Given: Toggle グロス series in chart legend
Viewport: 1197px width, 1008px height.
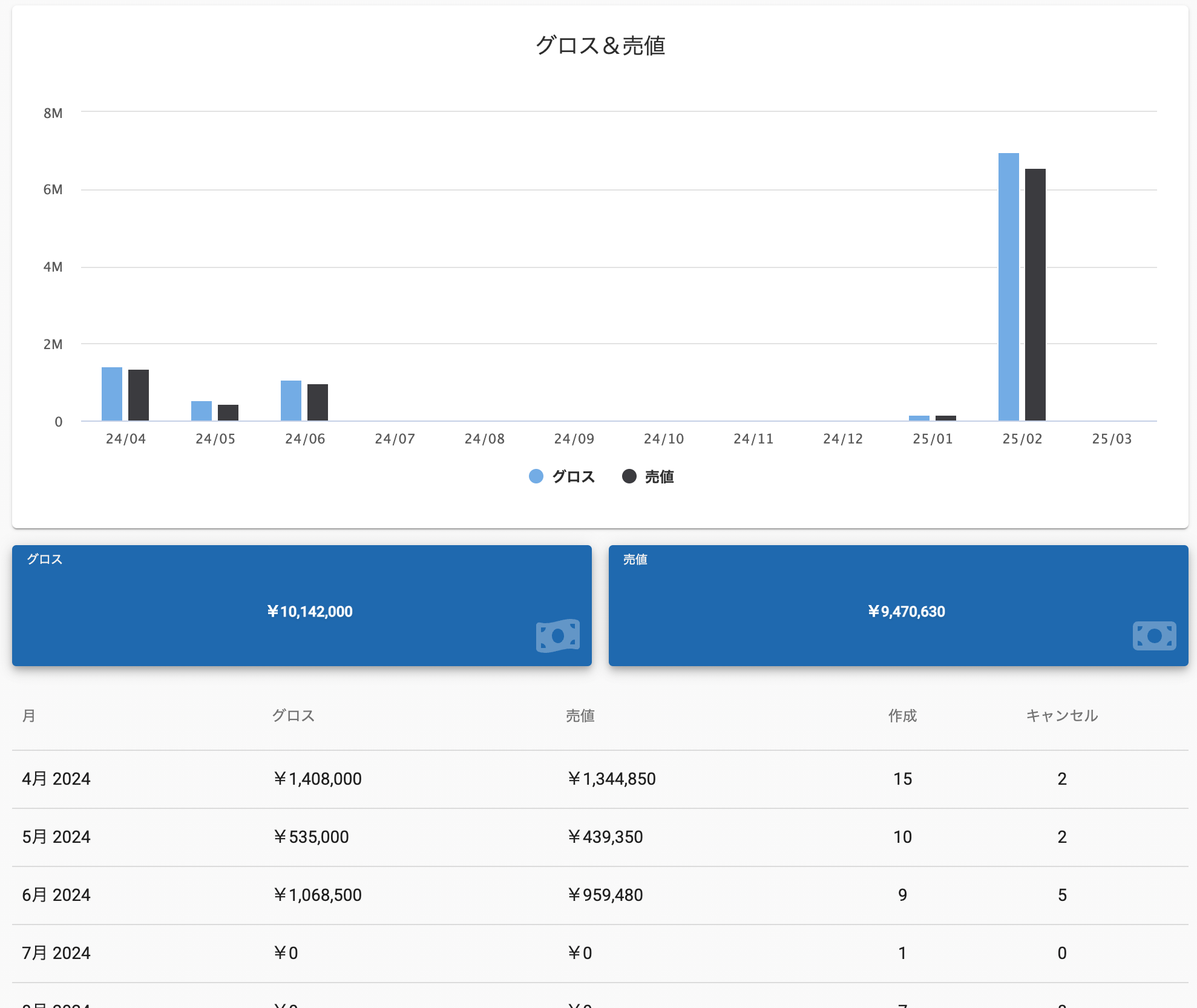Looking at the screenshot, I should coord(572,477).
